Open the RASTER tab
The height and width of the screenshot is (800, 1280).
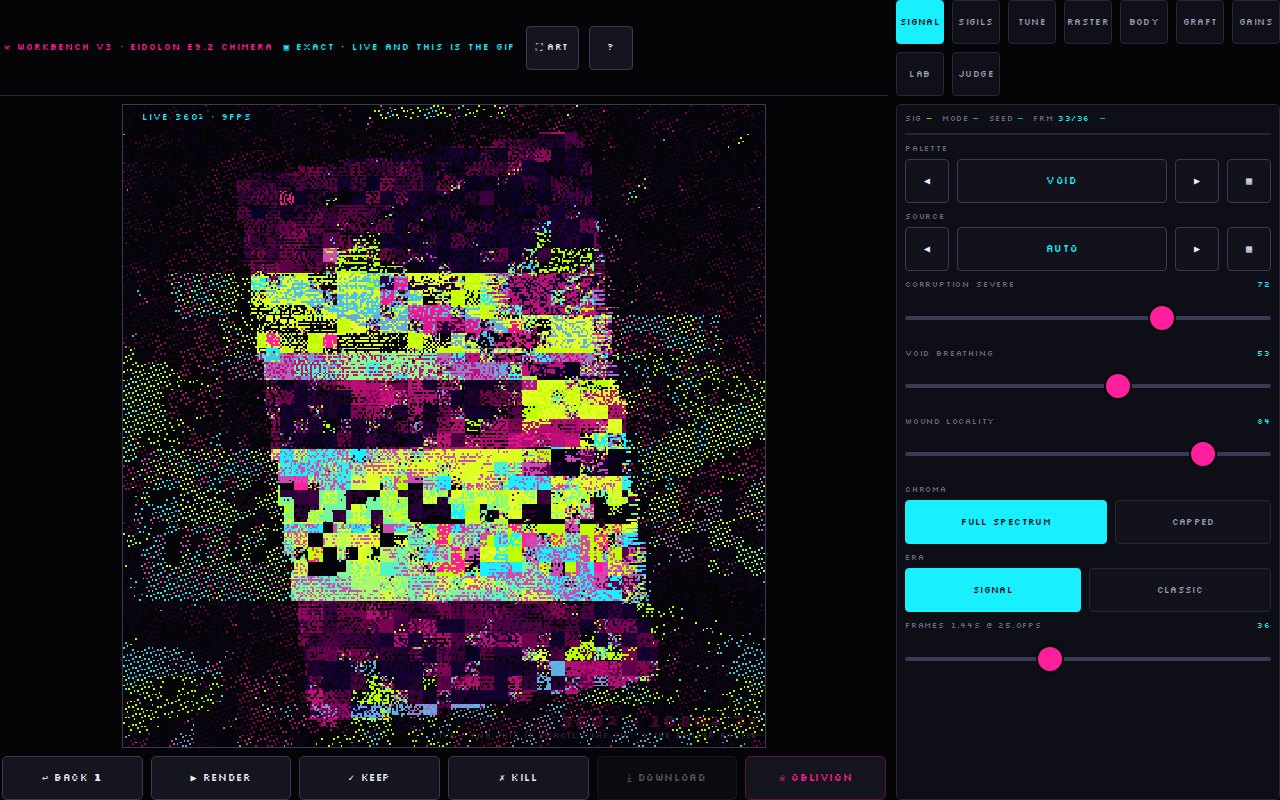click(x=1088, y=22)
